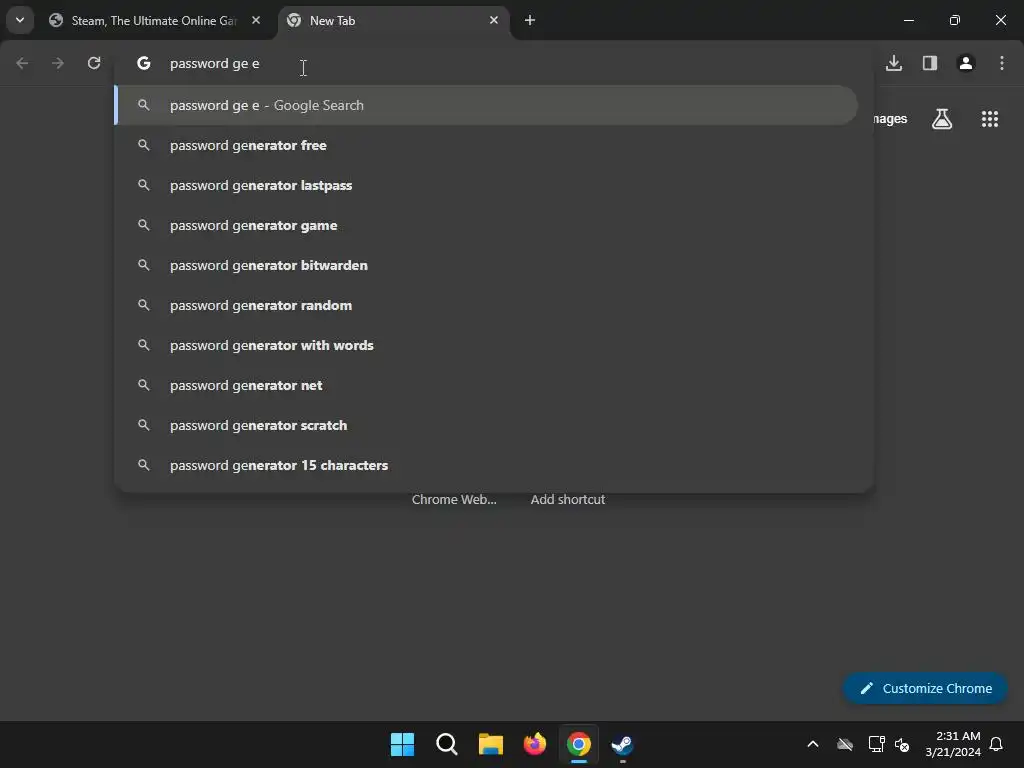Open the Chrome profile icon
Screen dimensions: 1024x768
coord(966,63)
